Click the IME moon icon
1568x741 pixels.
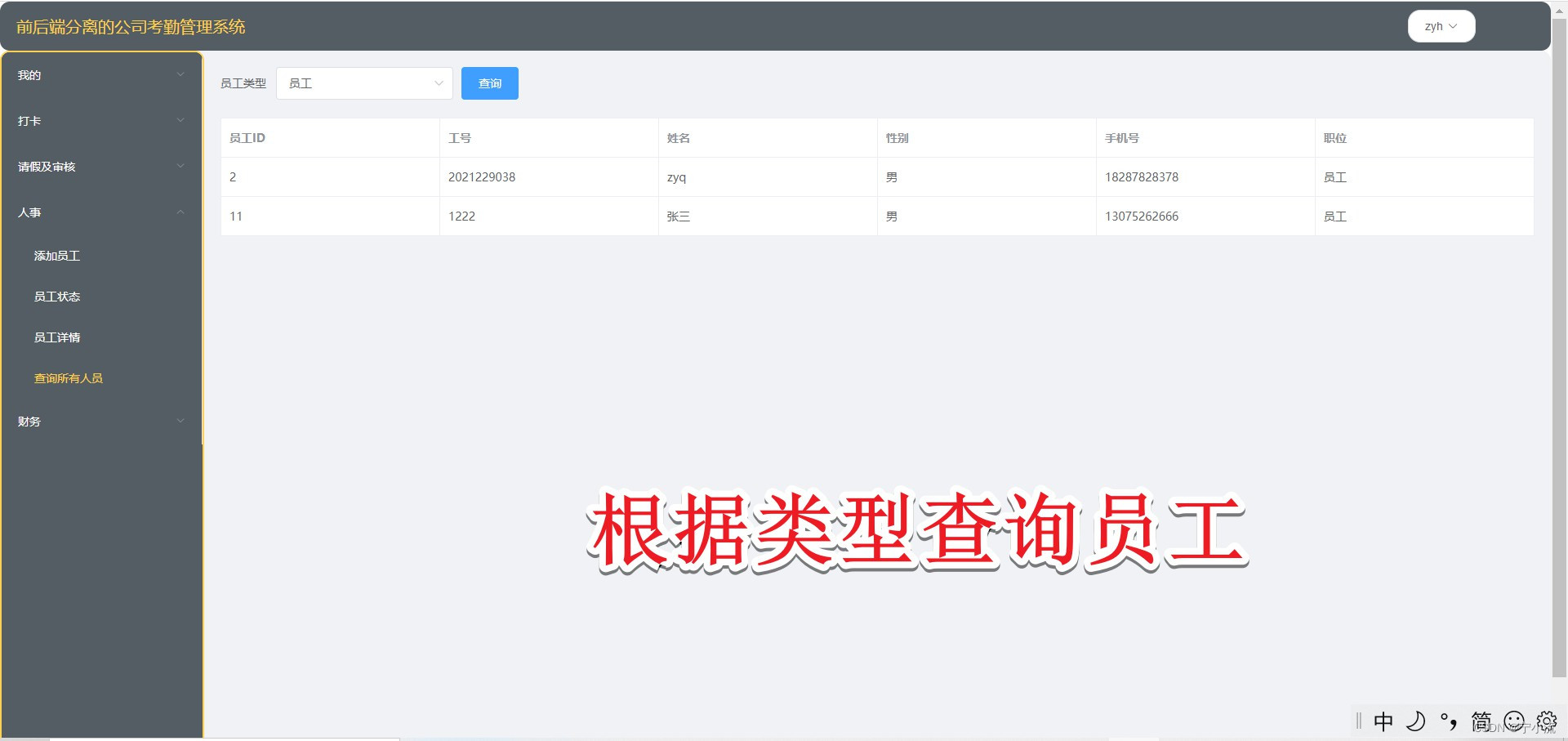[1415, 721]
